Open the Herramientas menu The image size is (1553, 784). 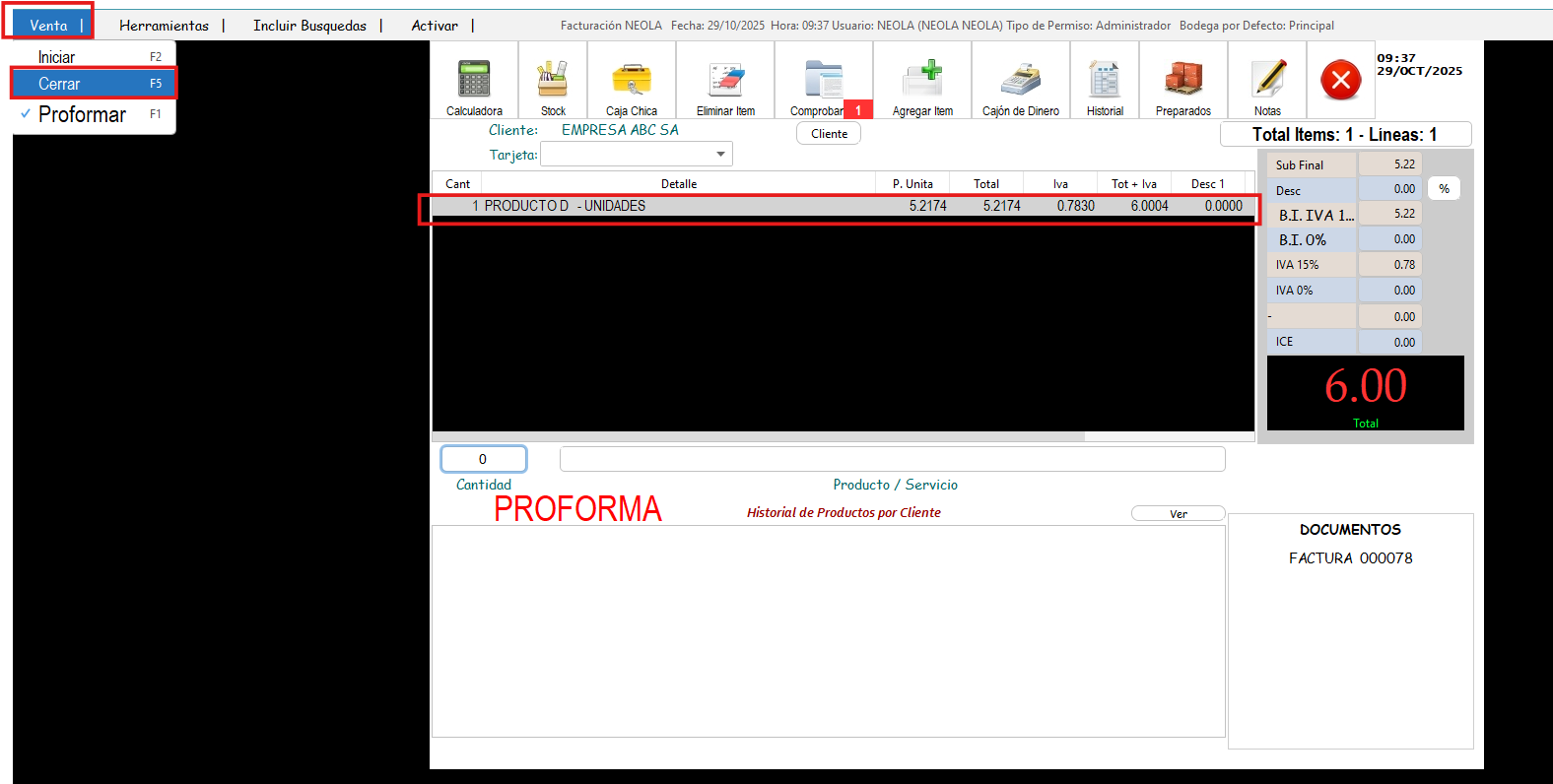(164, 26)
